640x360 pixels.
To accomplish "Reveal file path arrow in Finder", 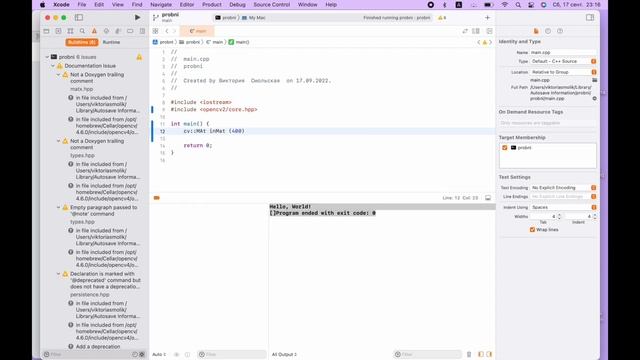I will coord(594,98).
